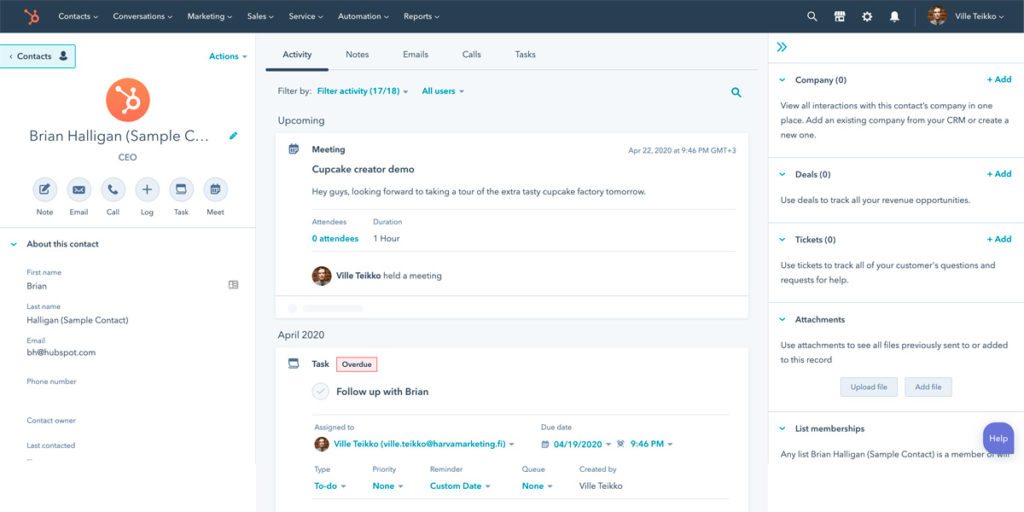
Task: Open the 0 attendees link
Action: pyautogui.click(x=335, y=238)
